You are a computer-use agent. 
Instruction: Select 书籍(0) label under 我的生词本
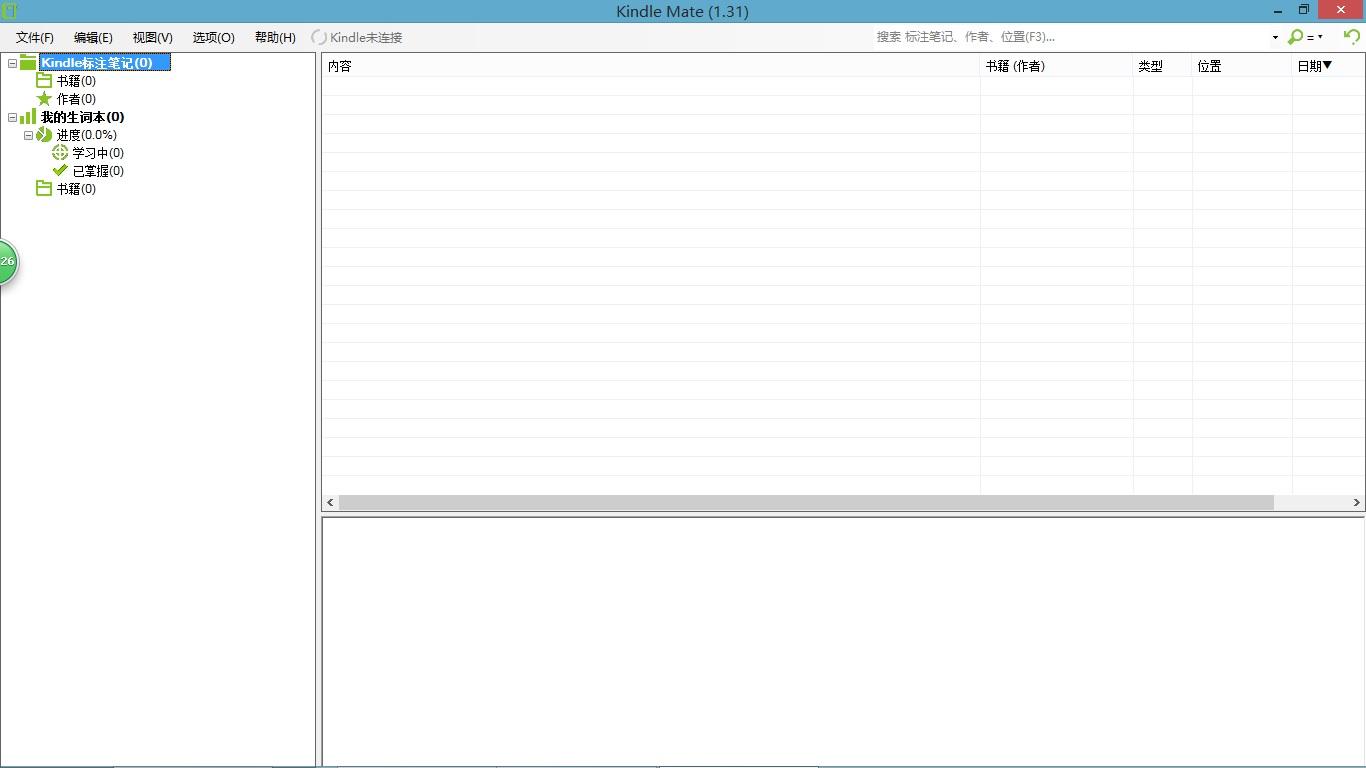click(x=76, y=189)
